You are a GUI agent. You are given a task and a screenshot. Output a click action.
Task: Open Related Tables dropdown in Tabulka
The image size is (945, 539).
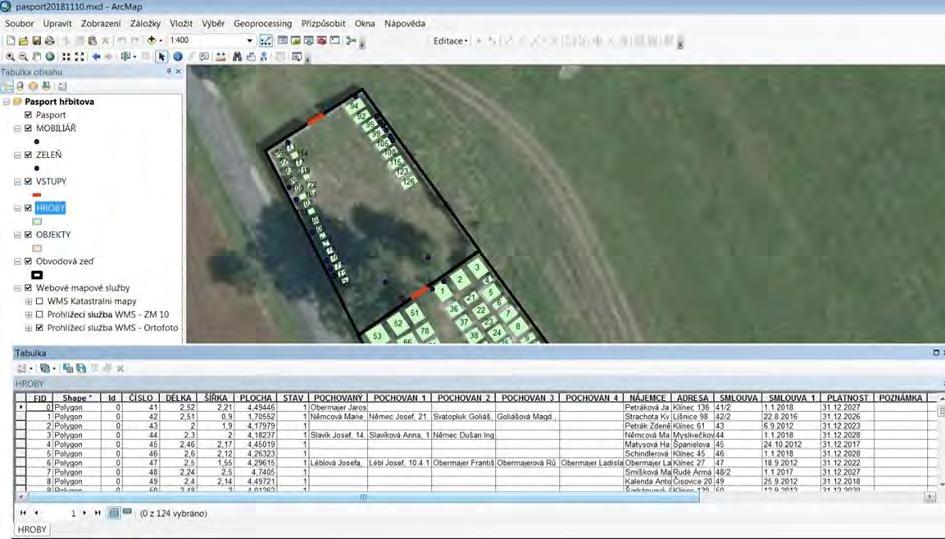tap(47, 368)
